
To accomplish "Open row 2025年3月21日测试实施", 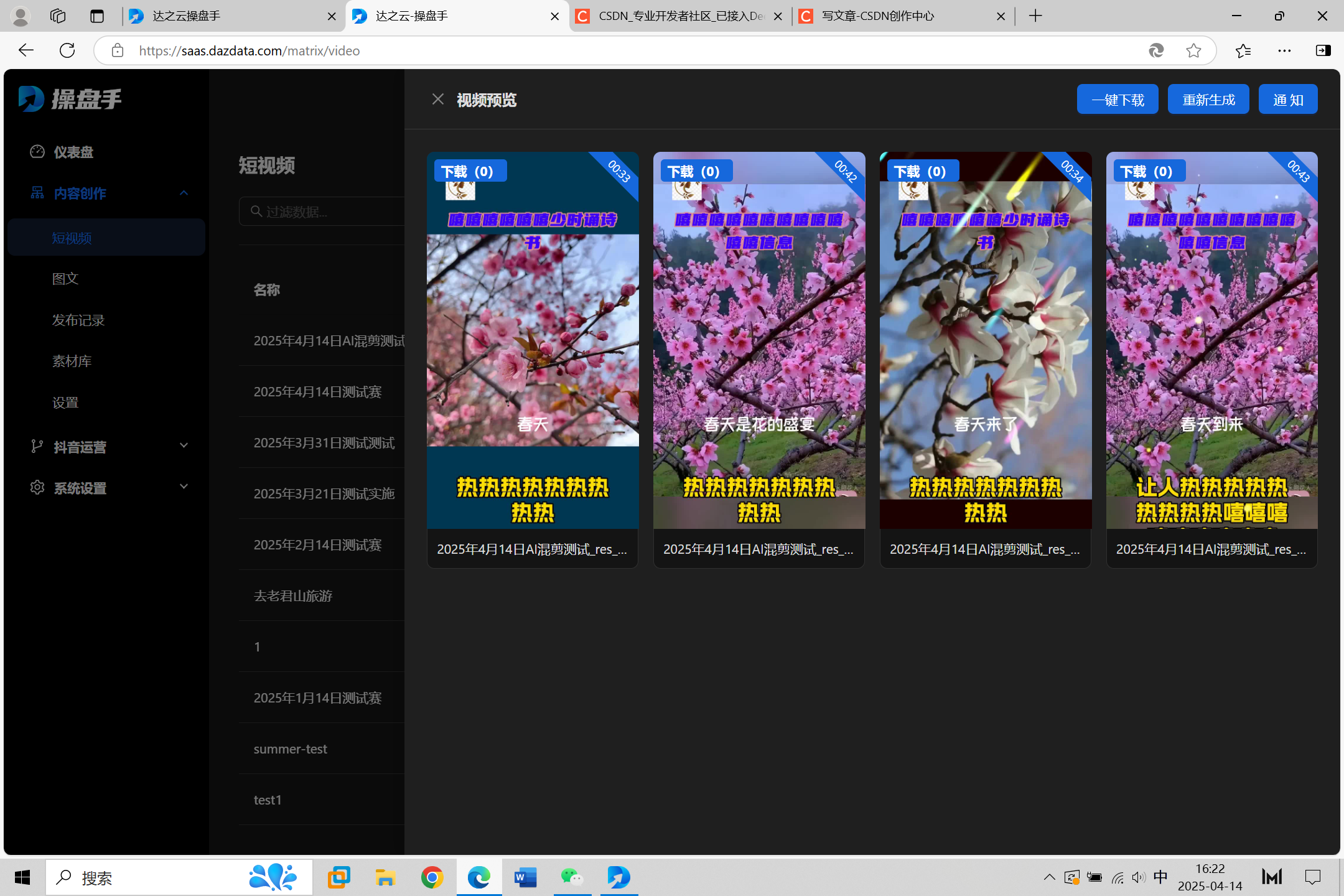I will (324, 494).
